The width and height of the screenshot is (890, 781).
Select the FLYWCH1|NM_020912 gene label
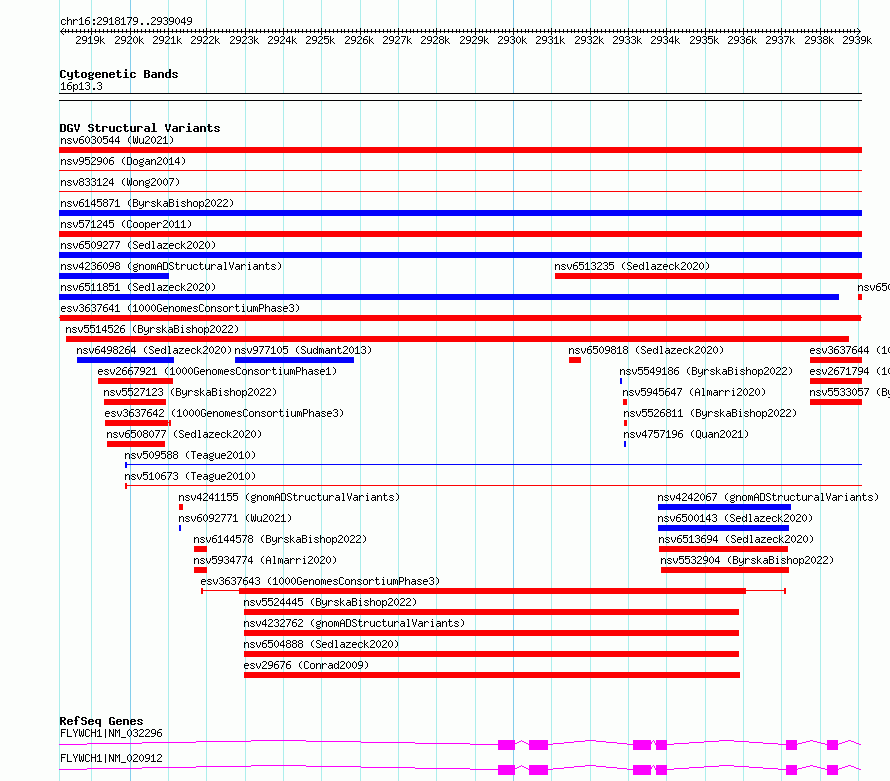tap(111, 758)
